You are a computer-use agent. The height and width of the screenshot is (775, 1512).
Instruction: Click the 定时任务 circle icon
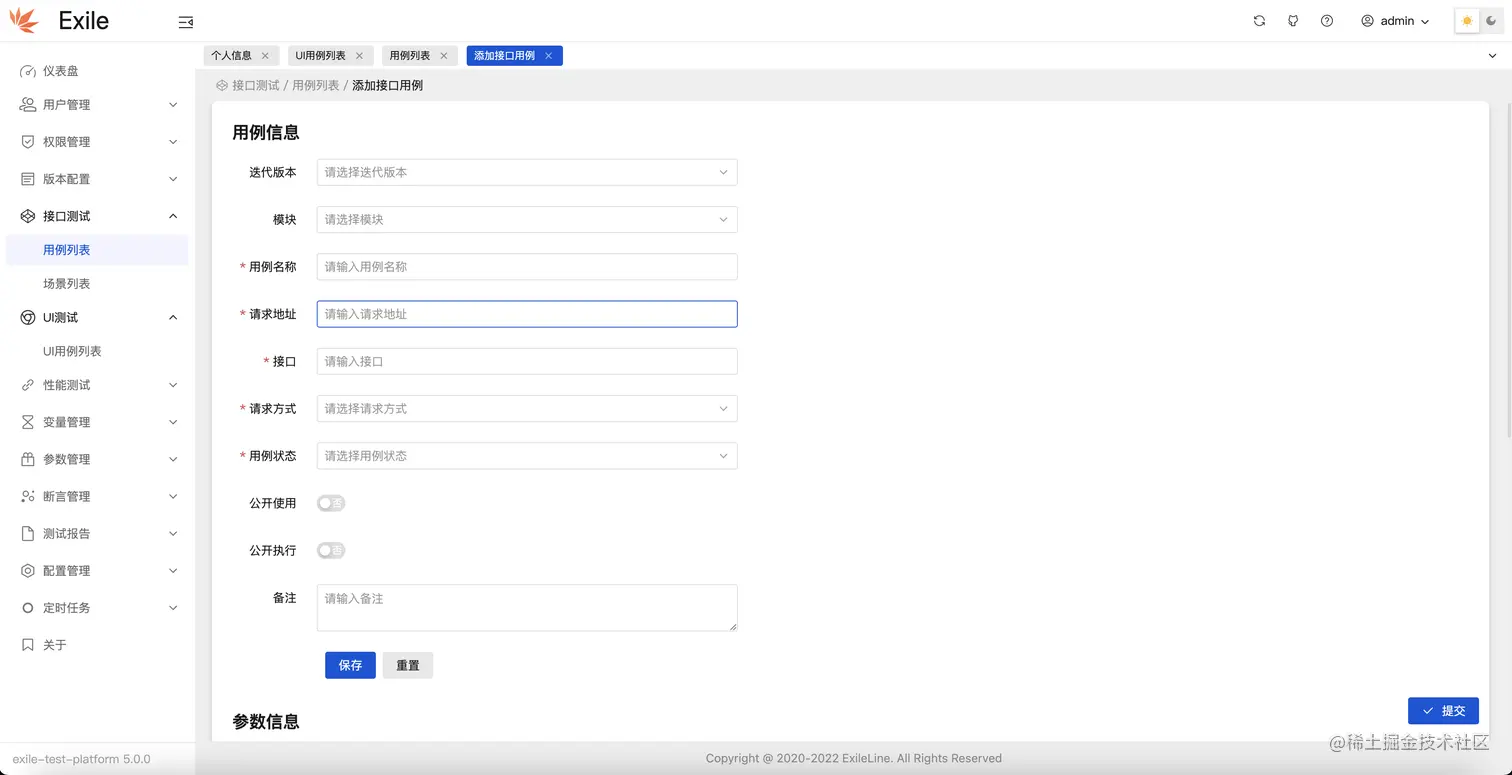click(x=28, y=608)
